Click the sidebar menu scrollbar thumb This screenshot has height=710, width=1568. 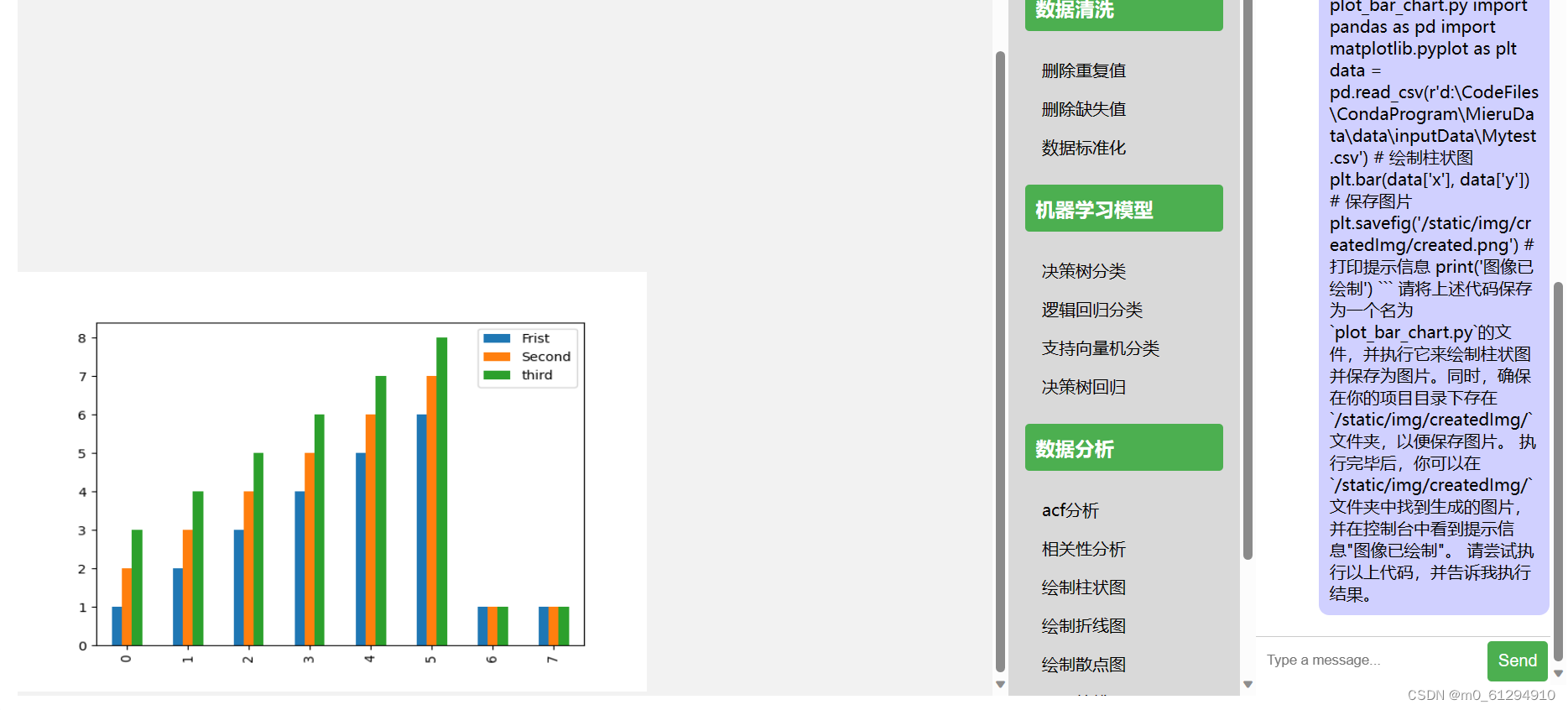(x=1248, y=279)
